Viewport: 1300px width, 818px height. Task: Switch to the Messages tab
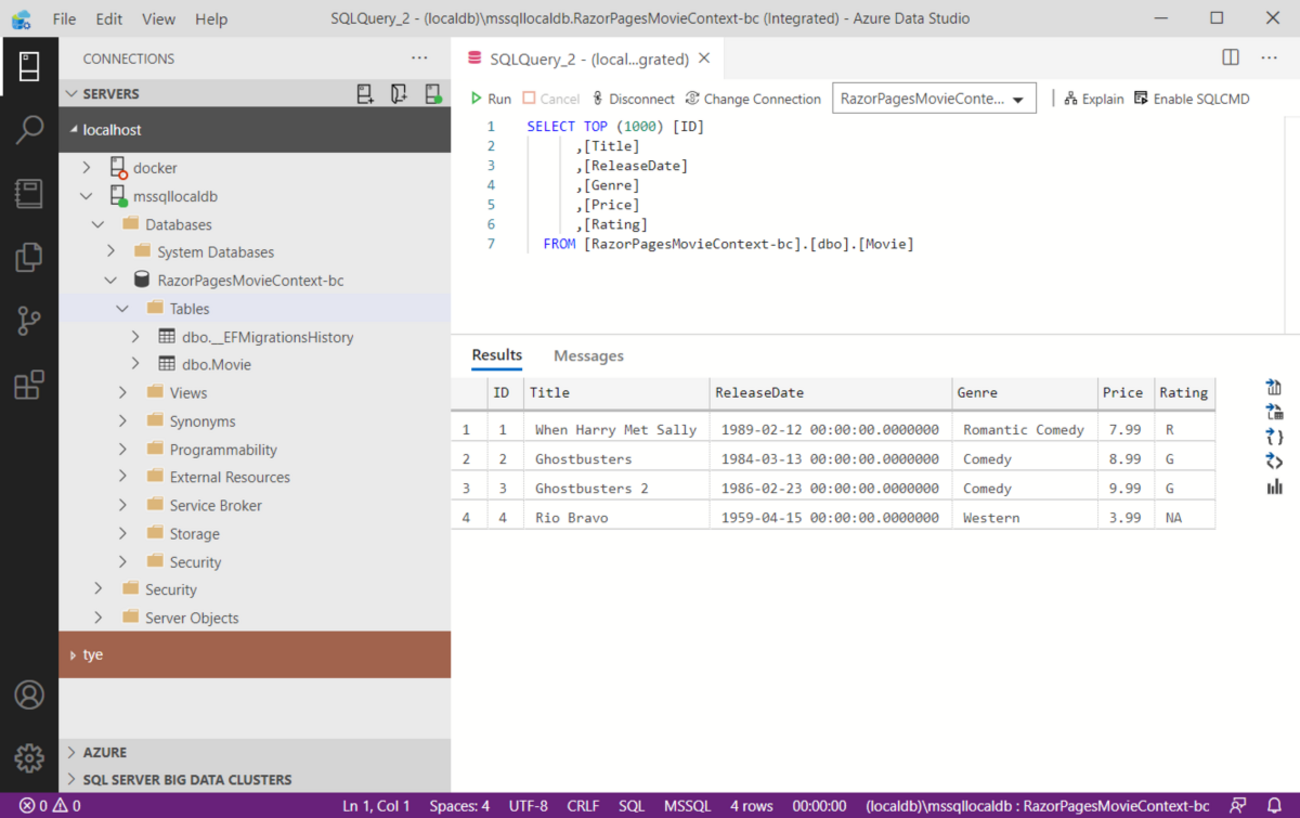point(588,356)
